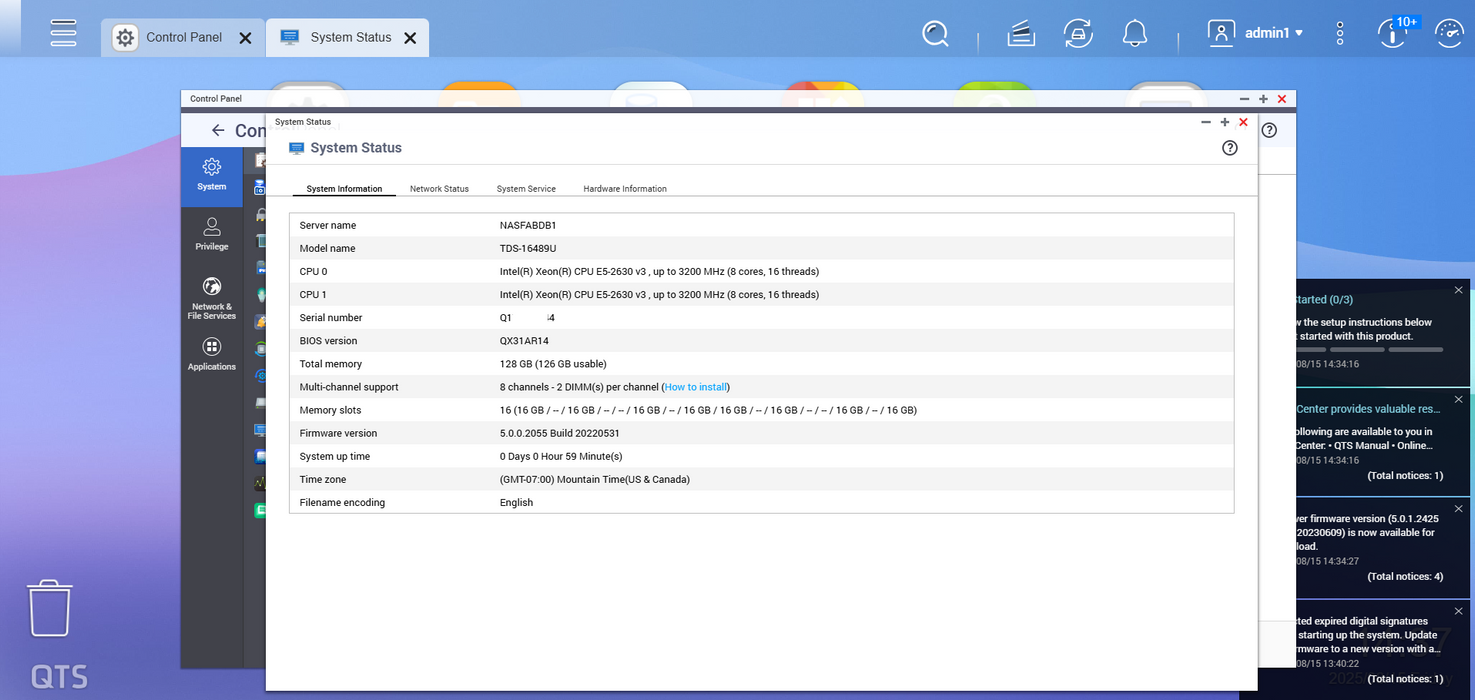Switch to the Network Status tab
1475x700 pixels.
[439, 189]
